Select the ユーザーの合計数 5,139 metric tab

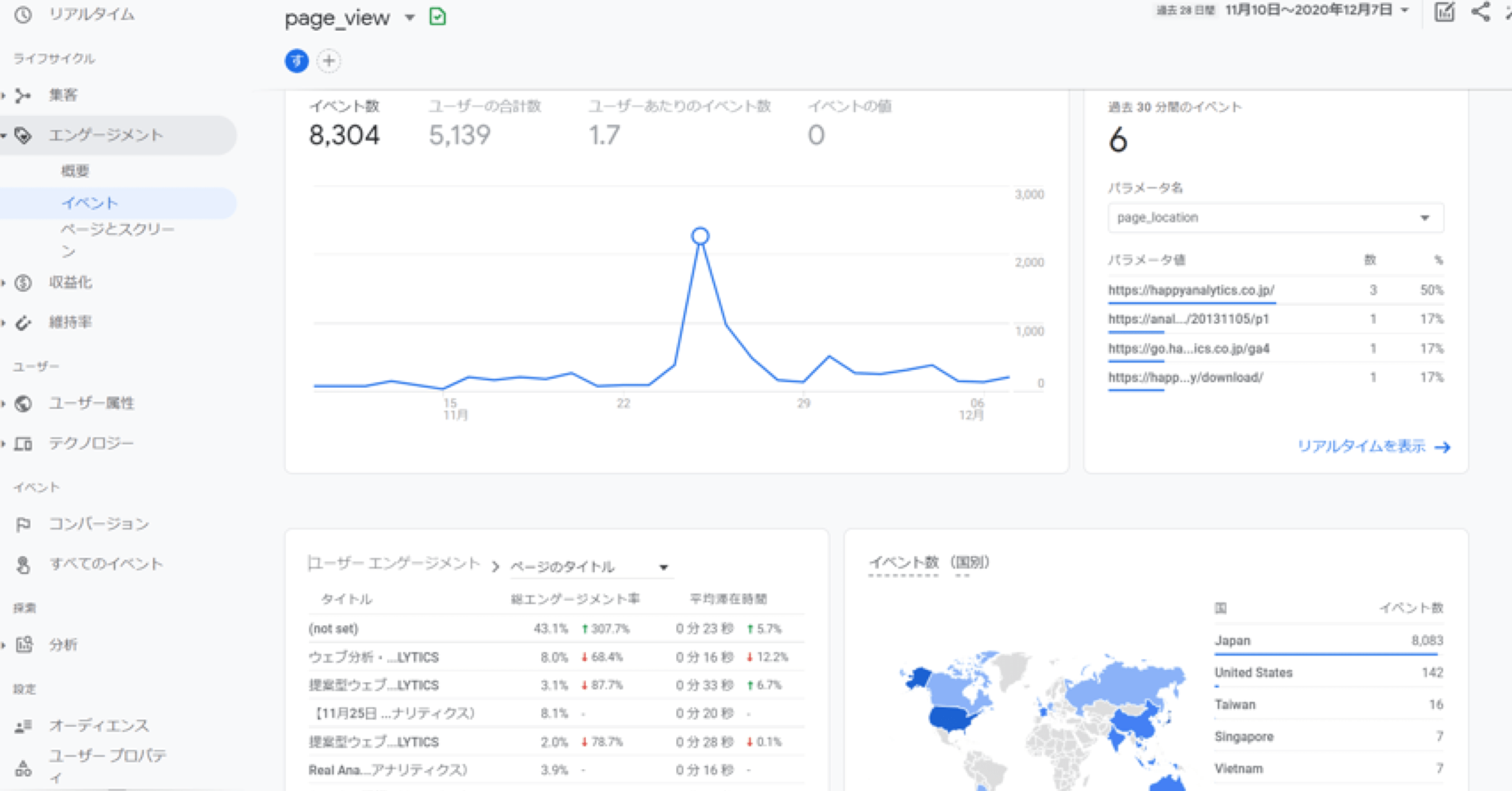click(485, 124)
